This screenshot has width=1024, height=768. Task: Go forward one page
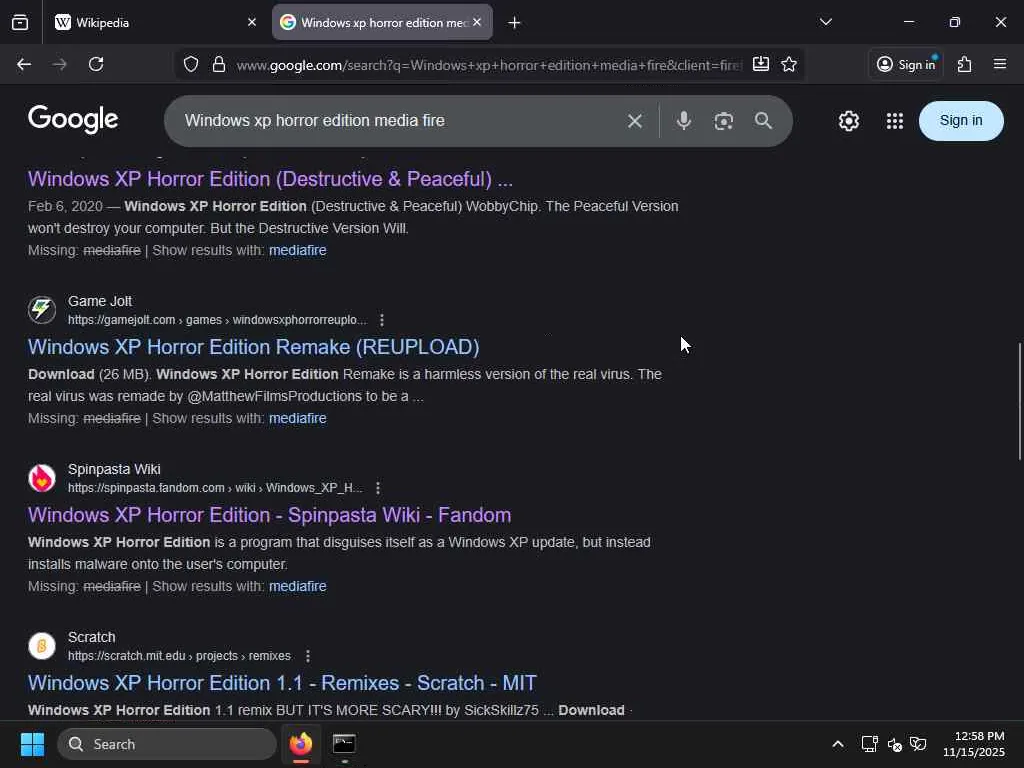pos(59,64)
